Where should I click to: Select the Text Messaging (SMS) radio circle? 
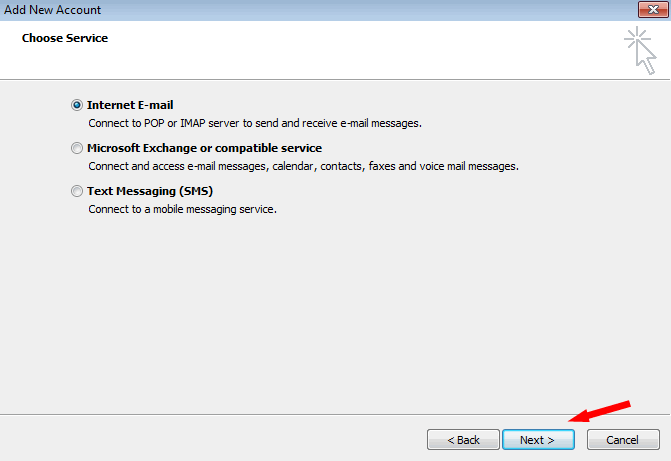(77, 191)
